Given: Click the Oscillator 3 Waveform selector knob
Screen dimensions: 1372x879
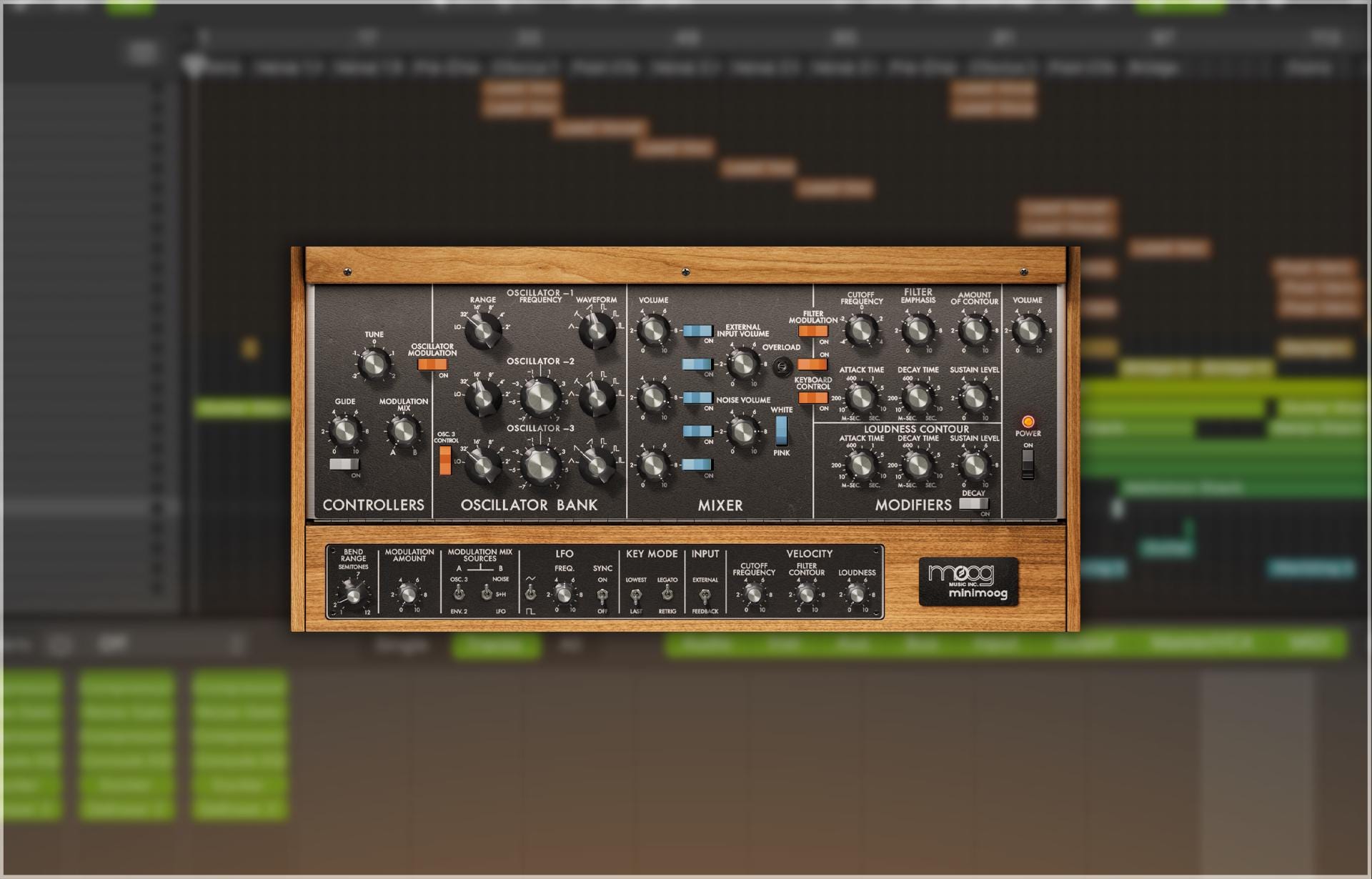Looking at the screenshot, I should [x=596, y=465].
